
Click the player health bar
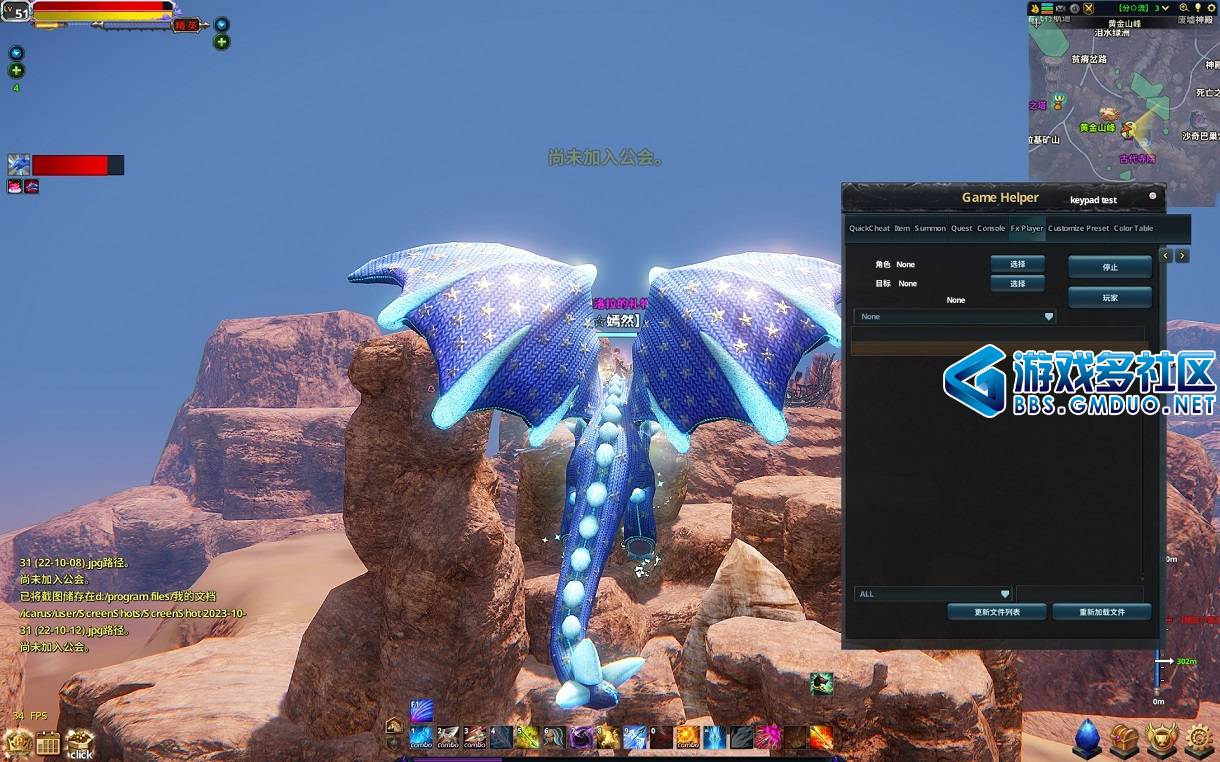tap(101, 6)
